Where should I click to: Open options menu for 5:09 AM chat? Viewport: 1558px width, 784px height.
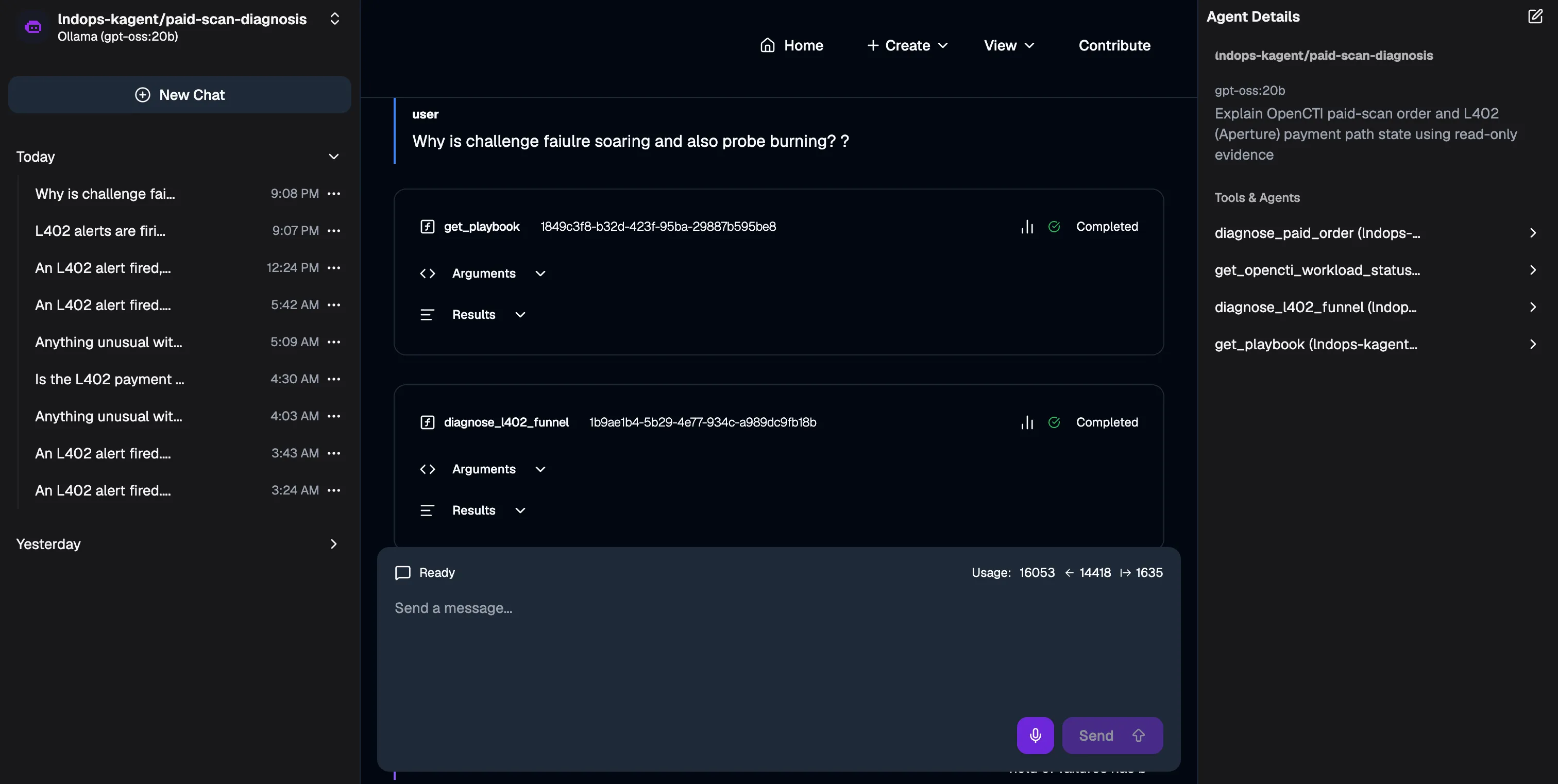pos(334,342)
